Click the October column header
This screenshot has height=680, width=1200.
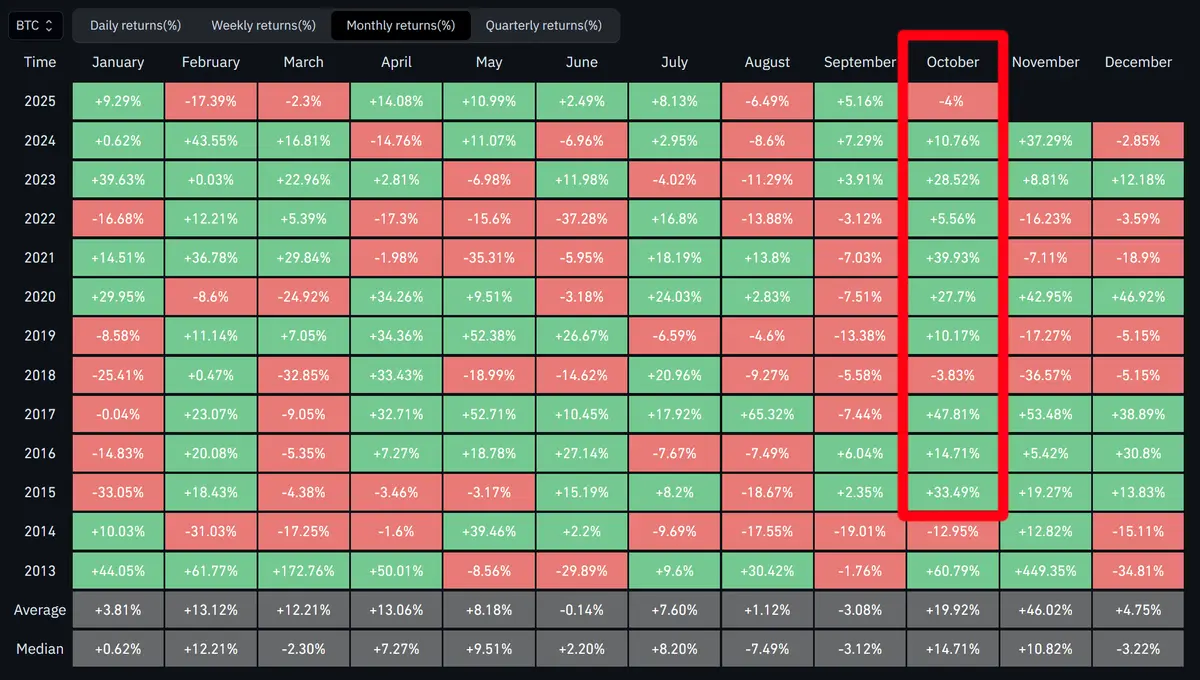click(952, 62)
